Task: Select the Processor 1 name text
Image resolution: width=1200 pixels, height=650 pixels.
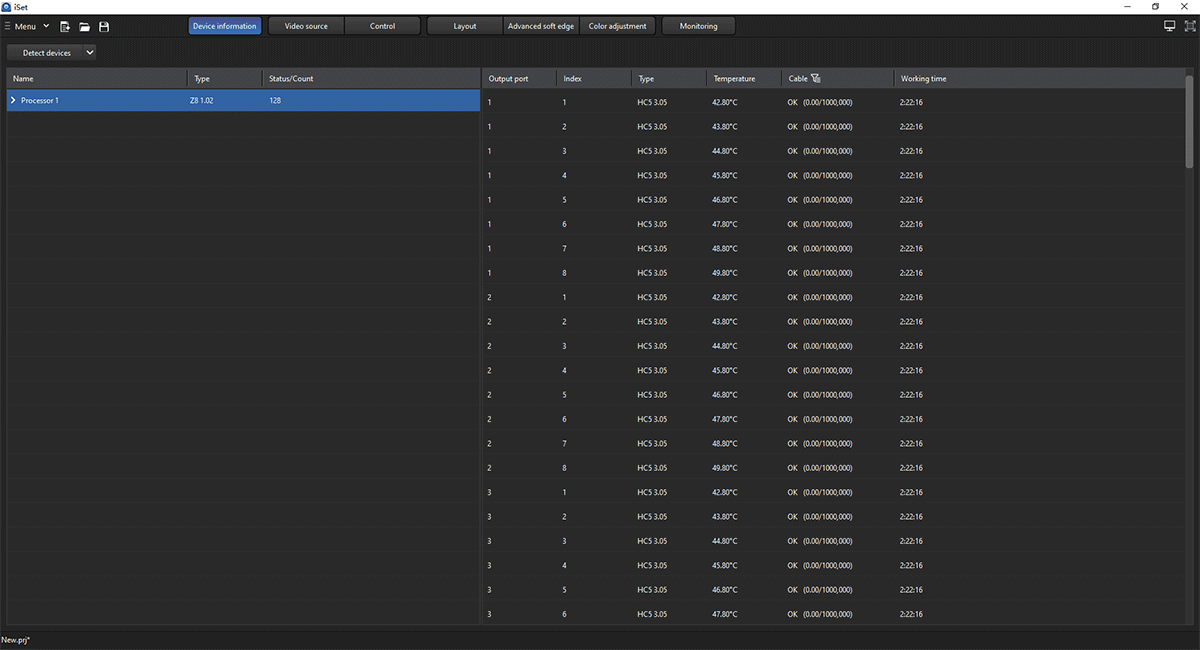Action: 40,100
